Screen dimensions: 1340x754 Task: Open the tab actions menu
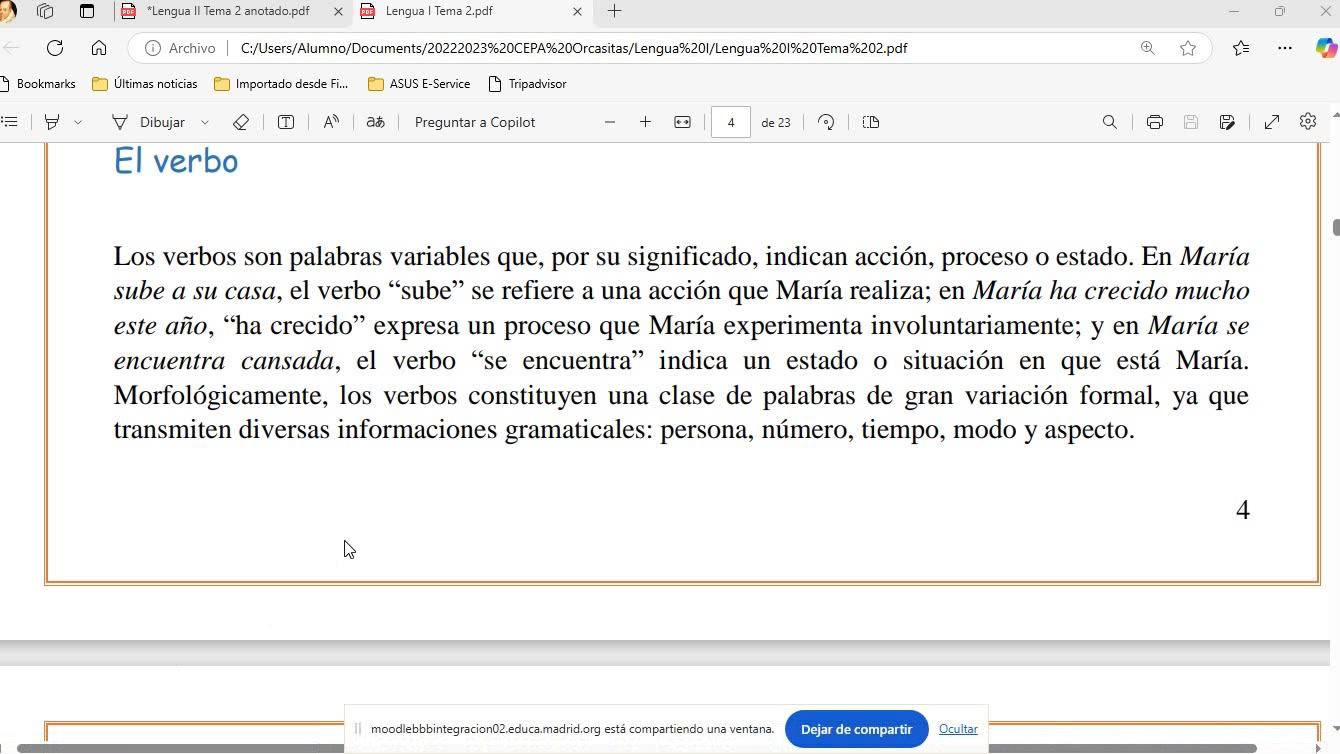tap(87, 11)
